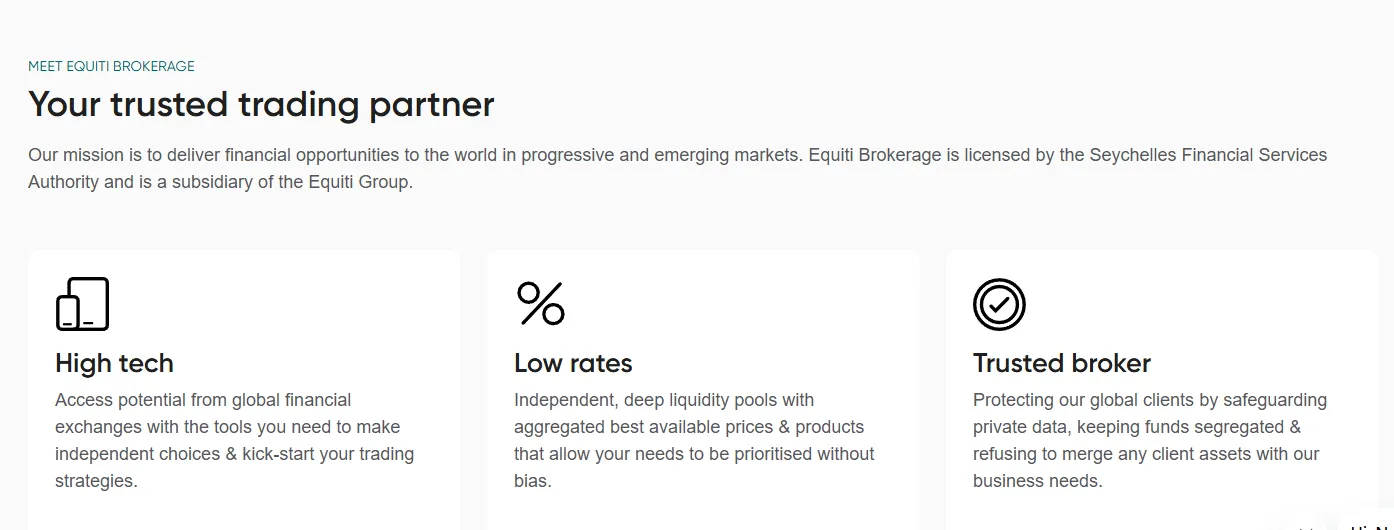Click the devices icon above High tech
The width and height of the screenshot is (1394, 530).
[82, 304]
